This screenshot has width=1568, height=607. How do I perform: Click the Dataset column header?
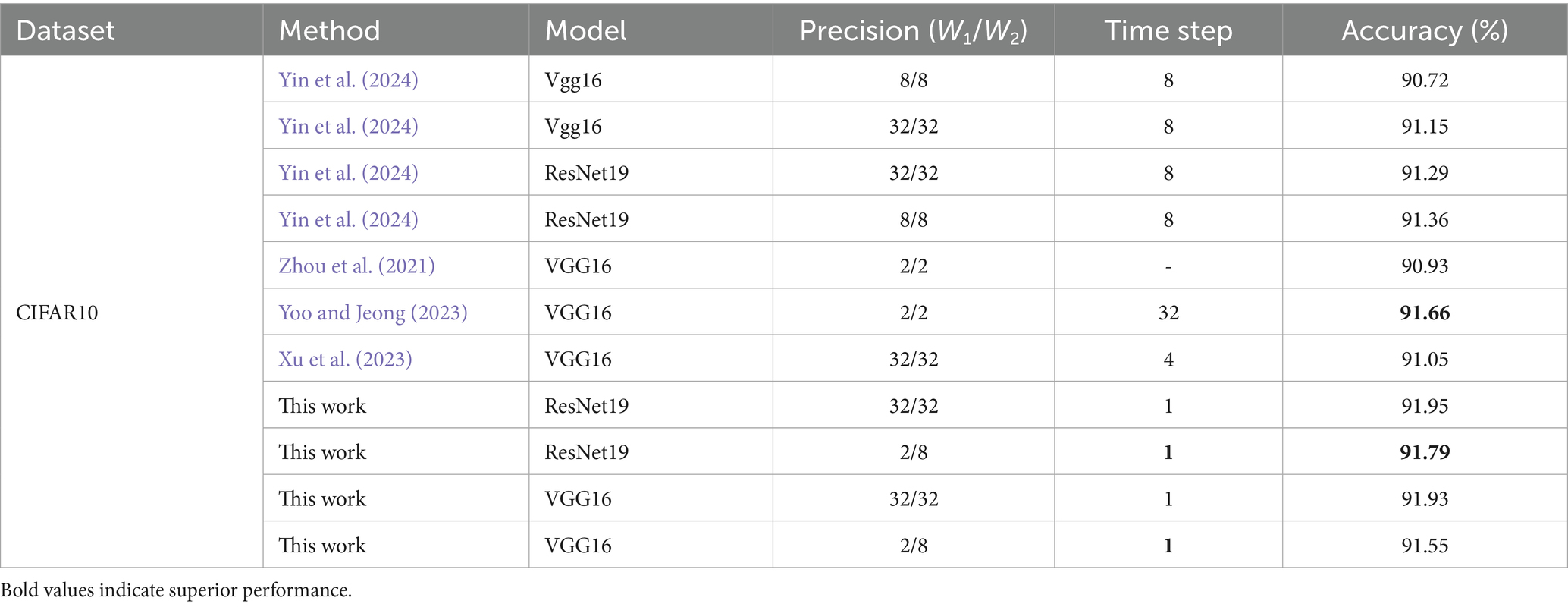(65, 30)
